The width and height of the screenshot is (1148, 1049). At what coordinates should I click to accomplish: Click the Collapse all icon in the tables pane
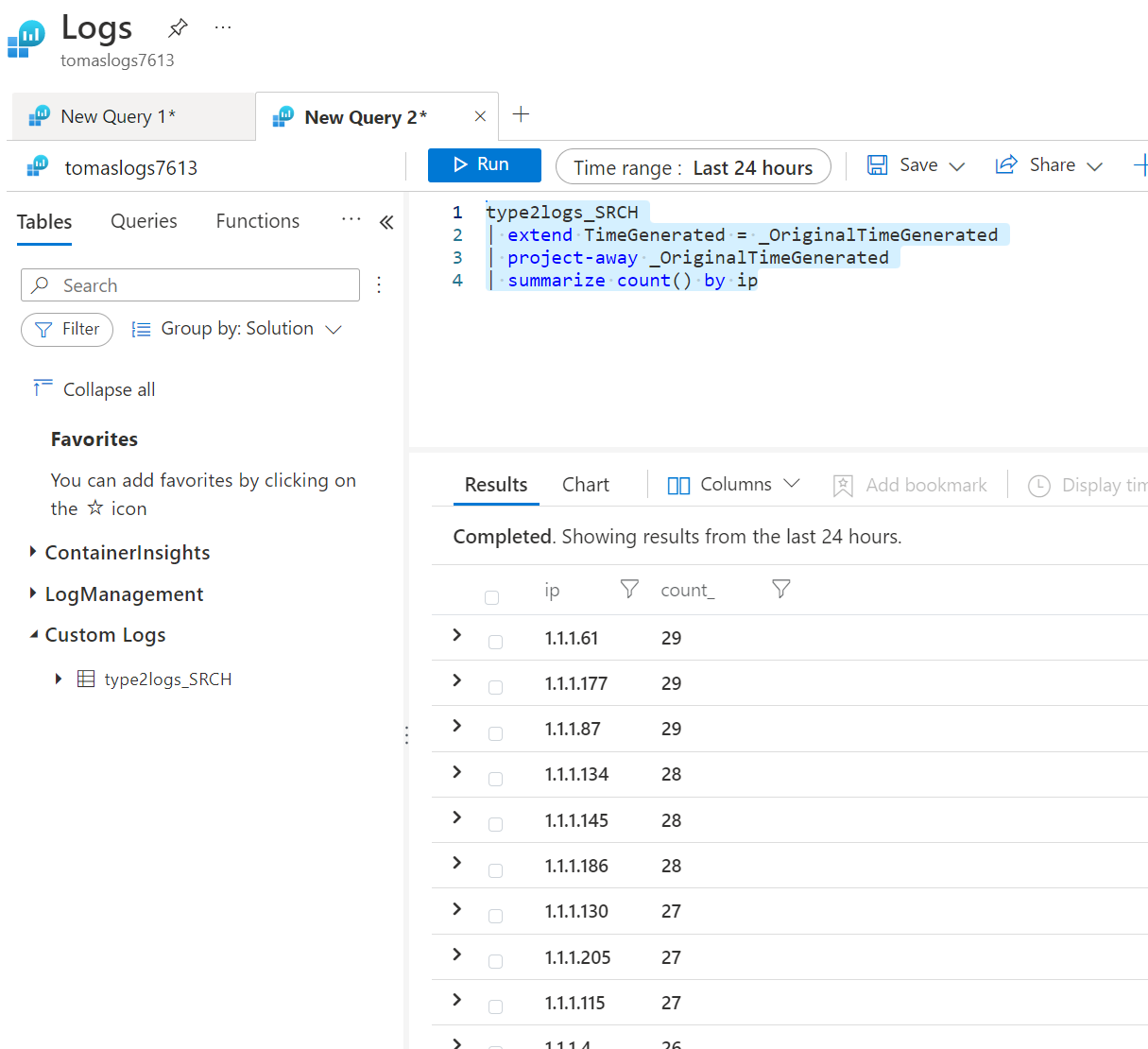[43, 388]
